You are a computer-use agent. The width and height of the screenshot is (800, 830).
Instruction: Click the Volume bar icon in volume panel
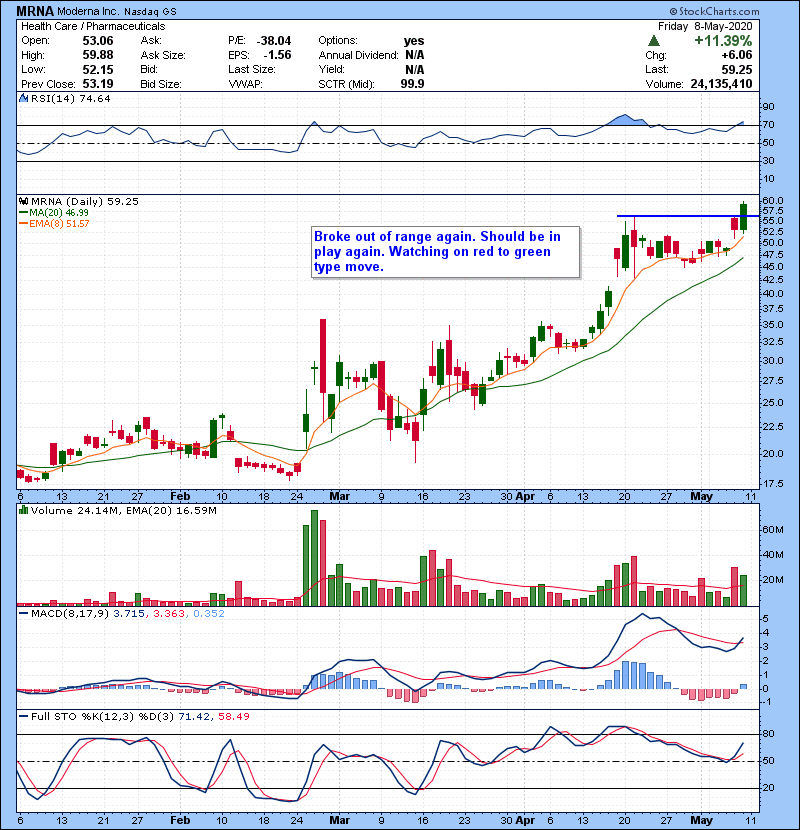pyautogui.click(x=23, y=510)
